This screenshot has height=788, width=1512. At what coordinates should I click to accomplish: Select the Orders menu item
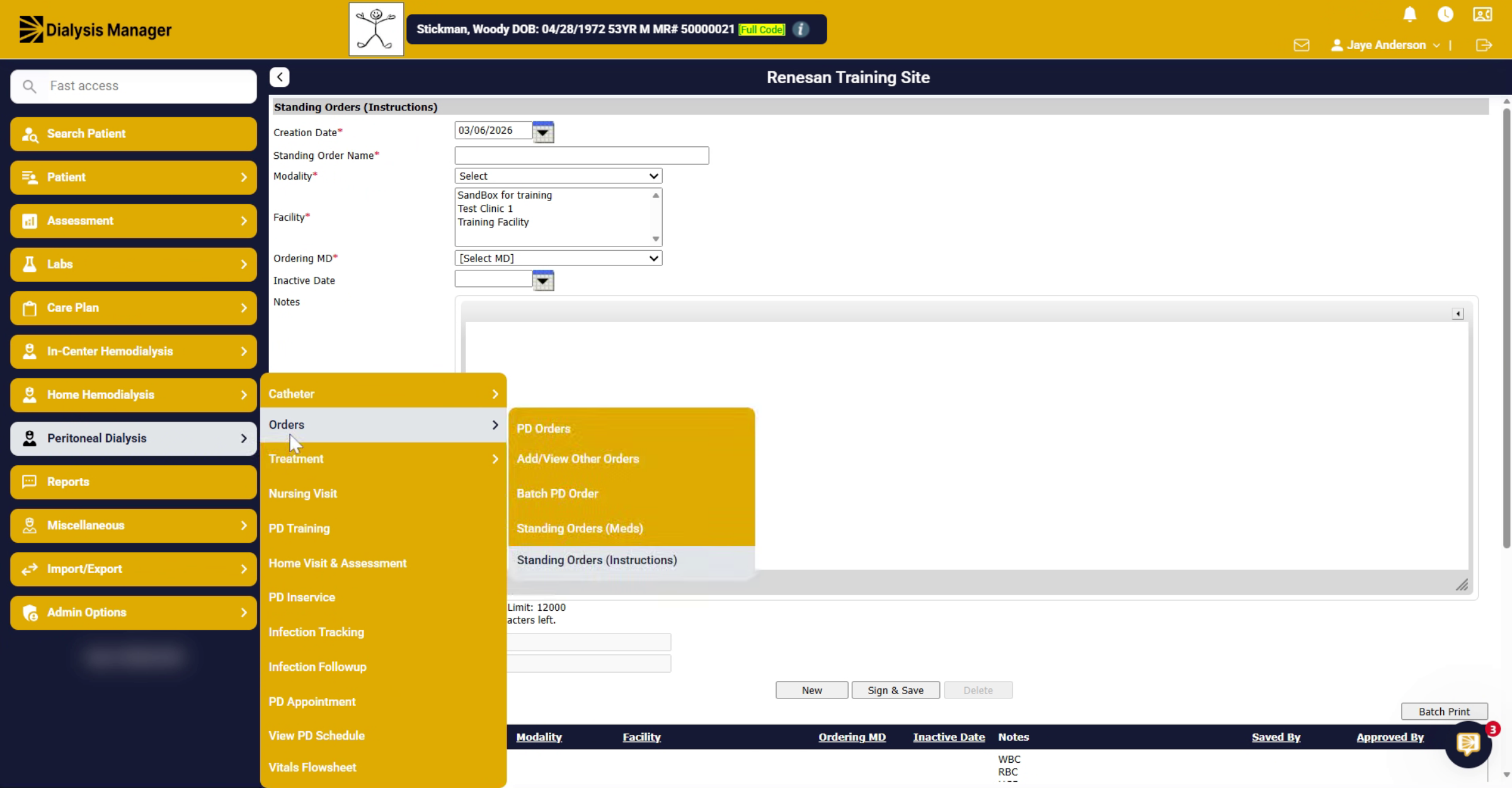[x=383, y=425]
